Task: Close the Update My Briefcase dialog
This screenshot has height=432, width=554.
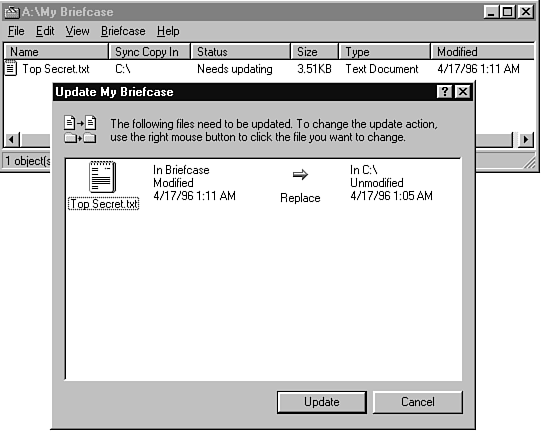Action: pyautogui.click(x=462, y=92)
